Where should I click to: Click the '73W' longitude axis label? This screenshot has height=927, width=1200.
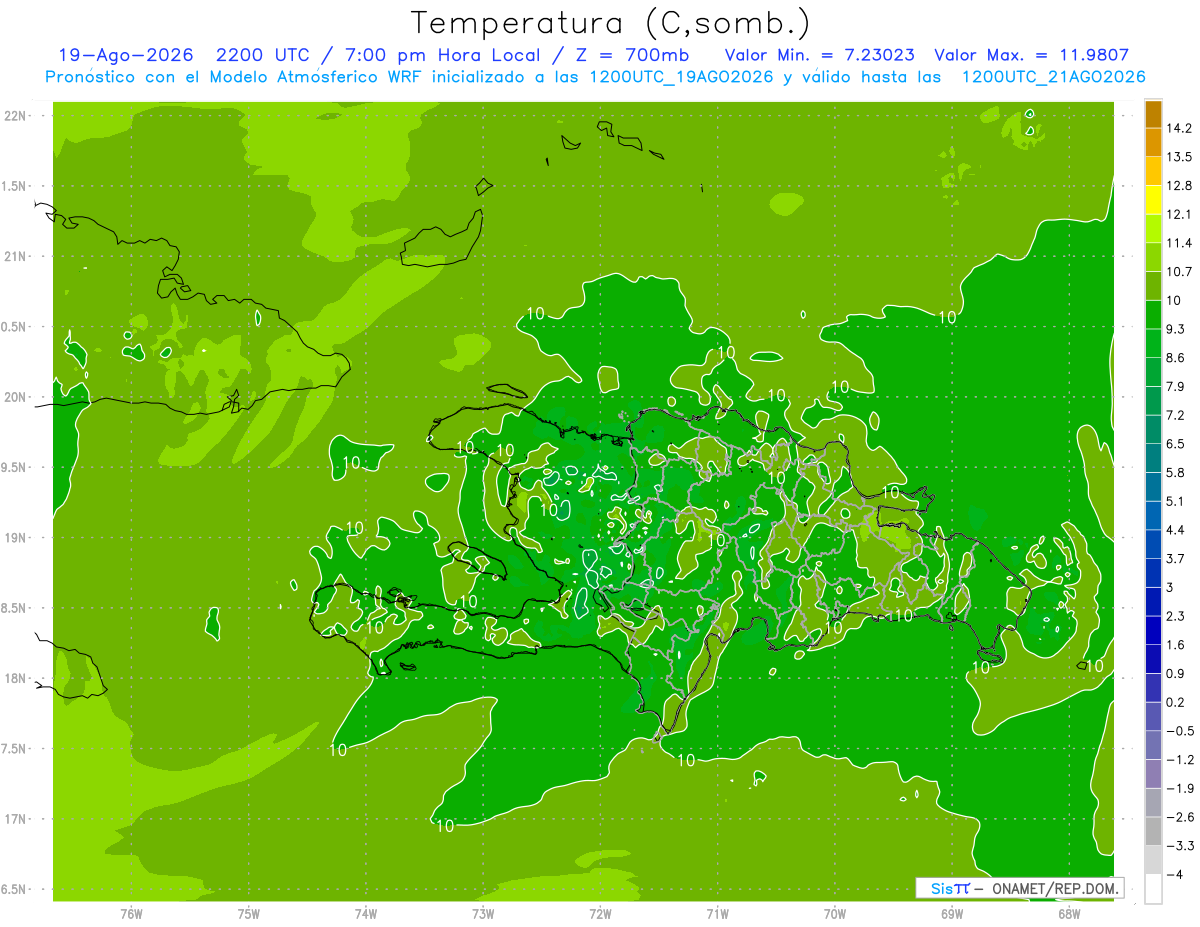point(483,914)
